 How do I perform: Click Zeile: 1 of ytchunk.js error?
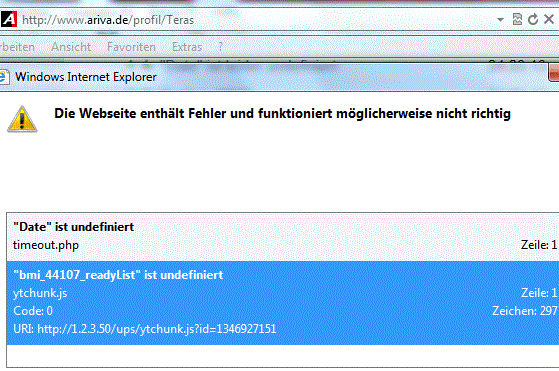pos(539,293)
